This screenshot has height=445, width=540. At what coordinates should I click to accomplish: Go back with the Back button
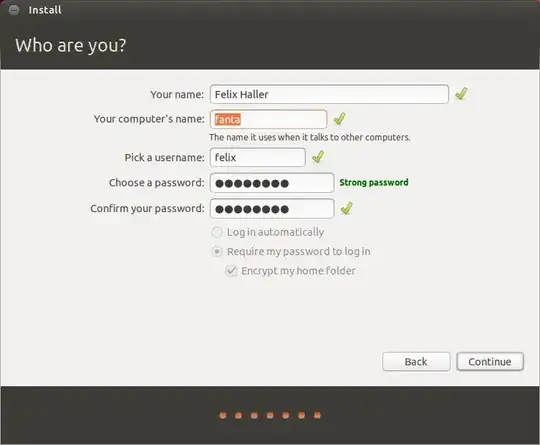point(416,362)
